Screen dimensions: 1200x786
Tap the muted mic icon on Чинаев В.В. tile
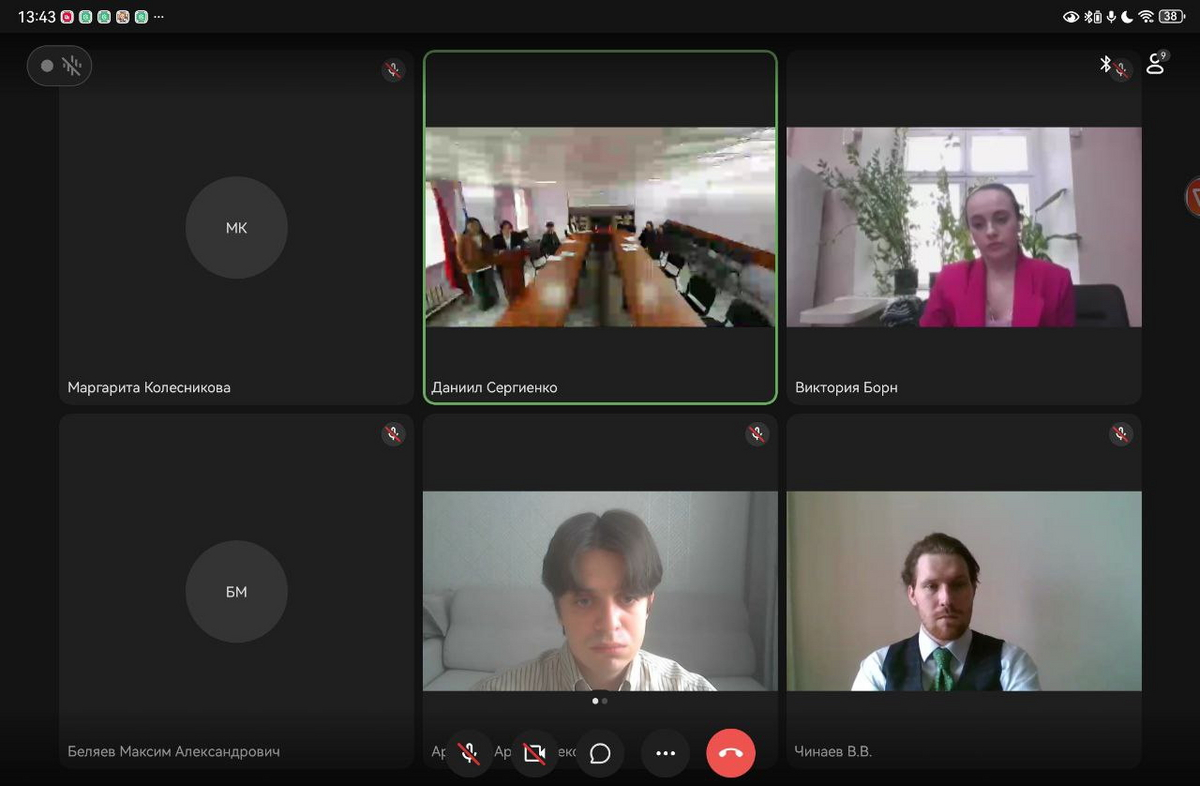[1121, 434]
